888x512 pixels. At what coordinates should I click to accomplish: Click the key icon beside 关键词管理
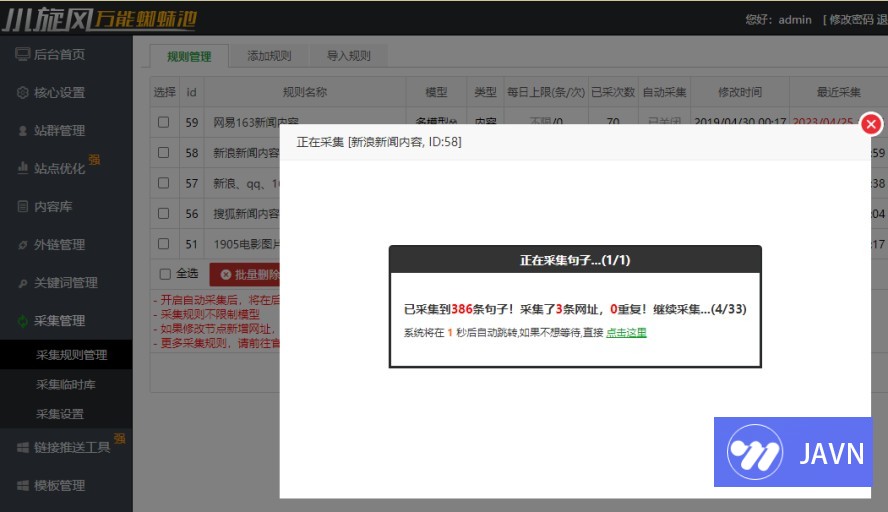23,283
